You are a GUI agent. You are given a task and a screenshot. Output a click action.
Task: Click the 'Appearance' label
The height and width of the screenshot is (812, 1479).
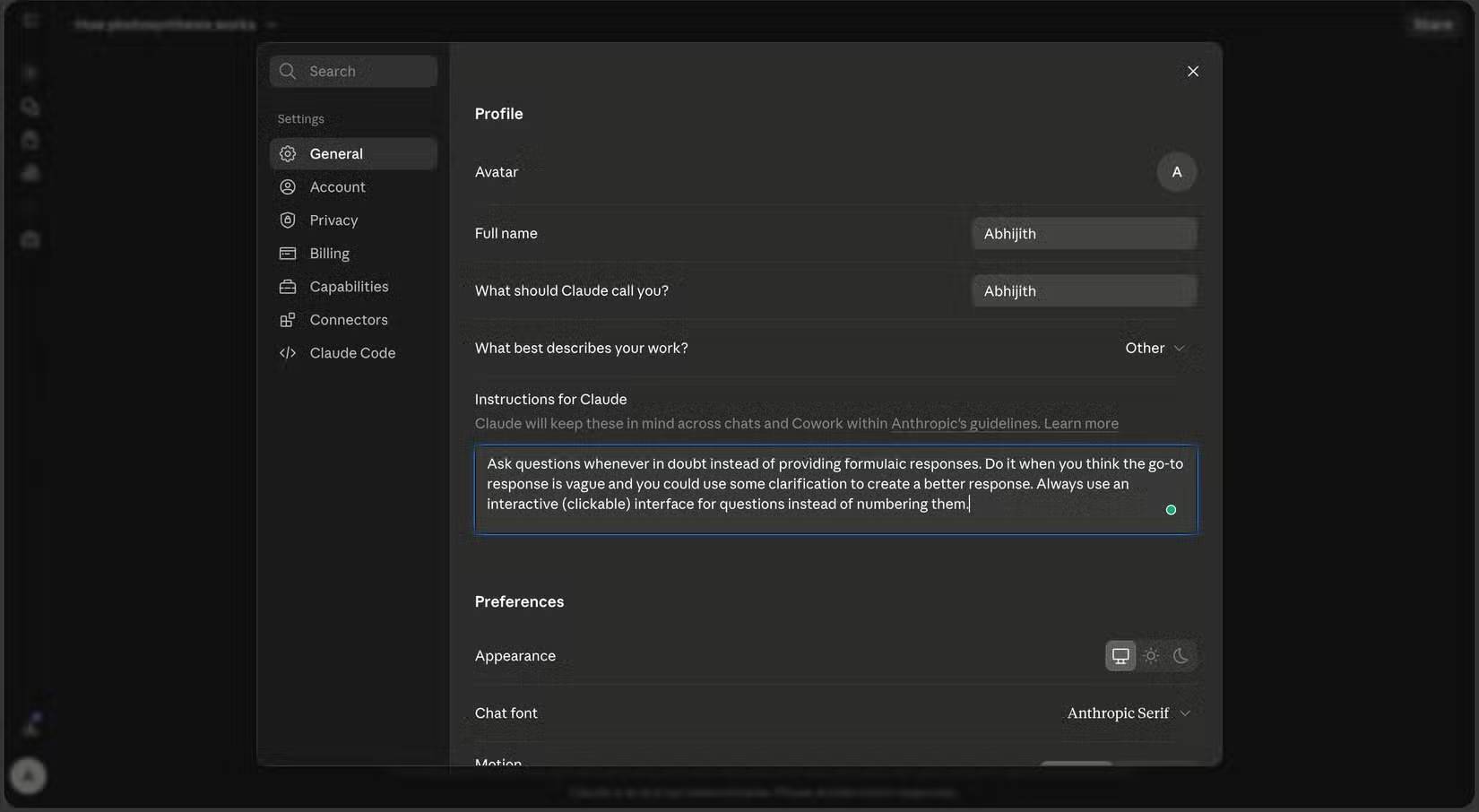click(x=515, y=656)
